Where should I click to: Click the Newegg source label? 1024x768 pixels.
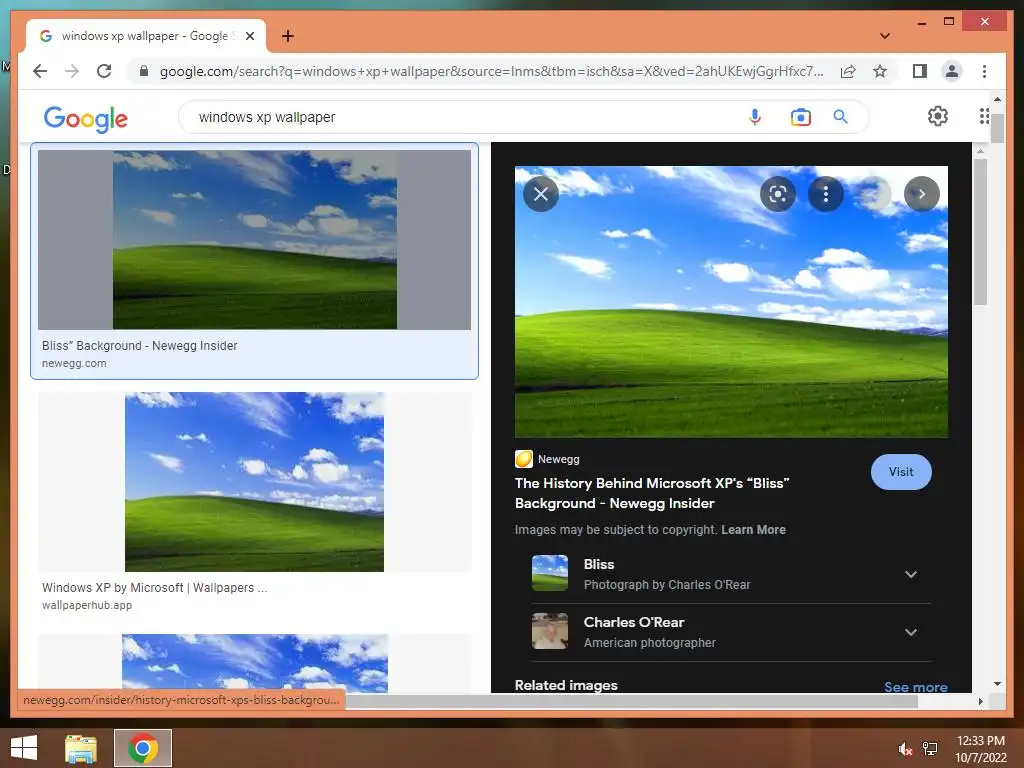click(x=558, y=459)
